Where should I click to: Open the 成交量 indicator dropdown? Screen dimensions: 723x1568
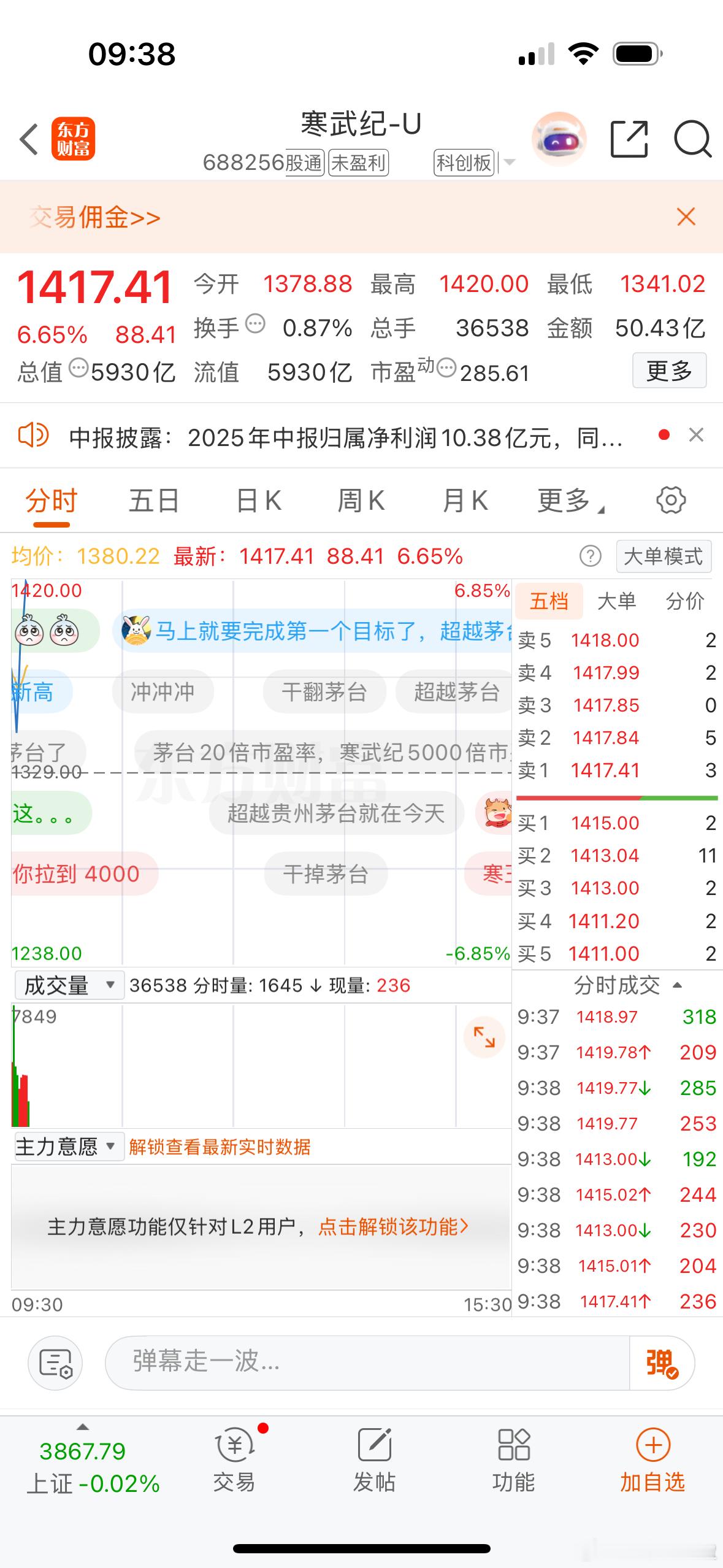point(69,985)
